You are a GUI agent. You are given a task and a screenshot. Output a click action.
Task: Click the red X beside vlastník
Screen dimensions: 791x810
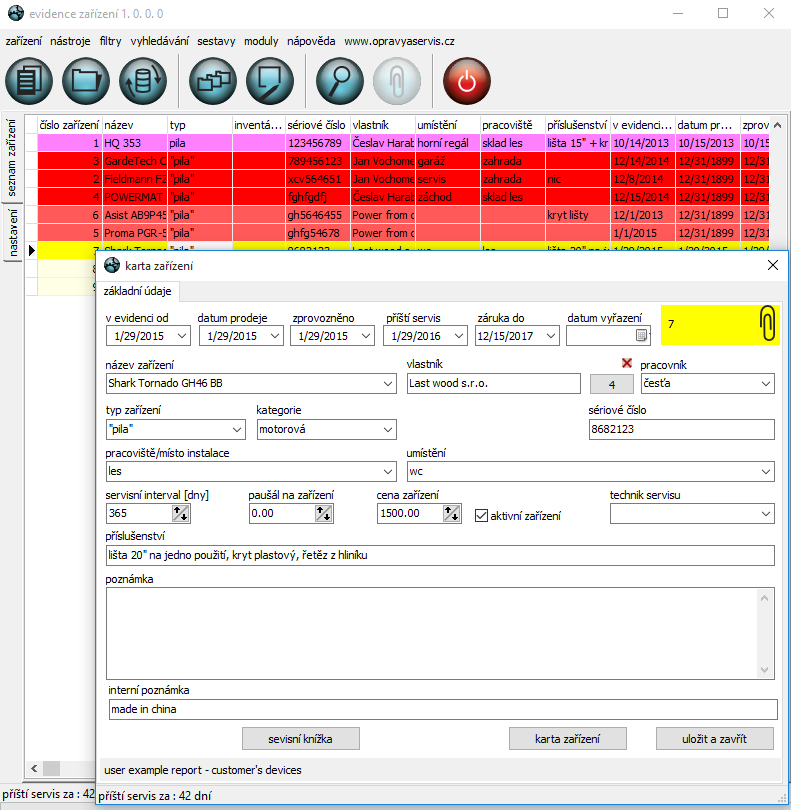tap(627, 363)
